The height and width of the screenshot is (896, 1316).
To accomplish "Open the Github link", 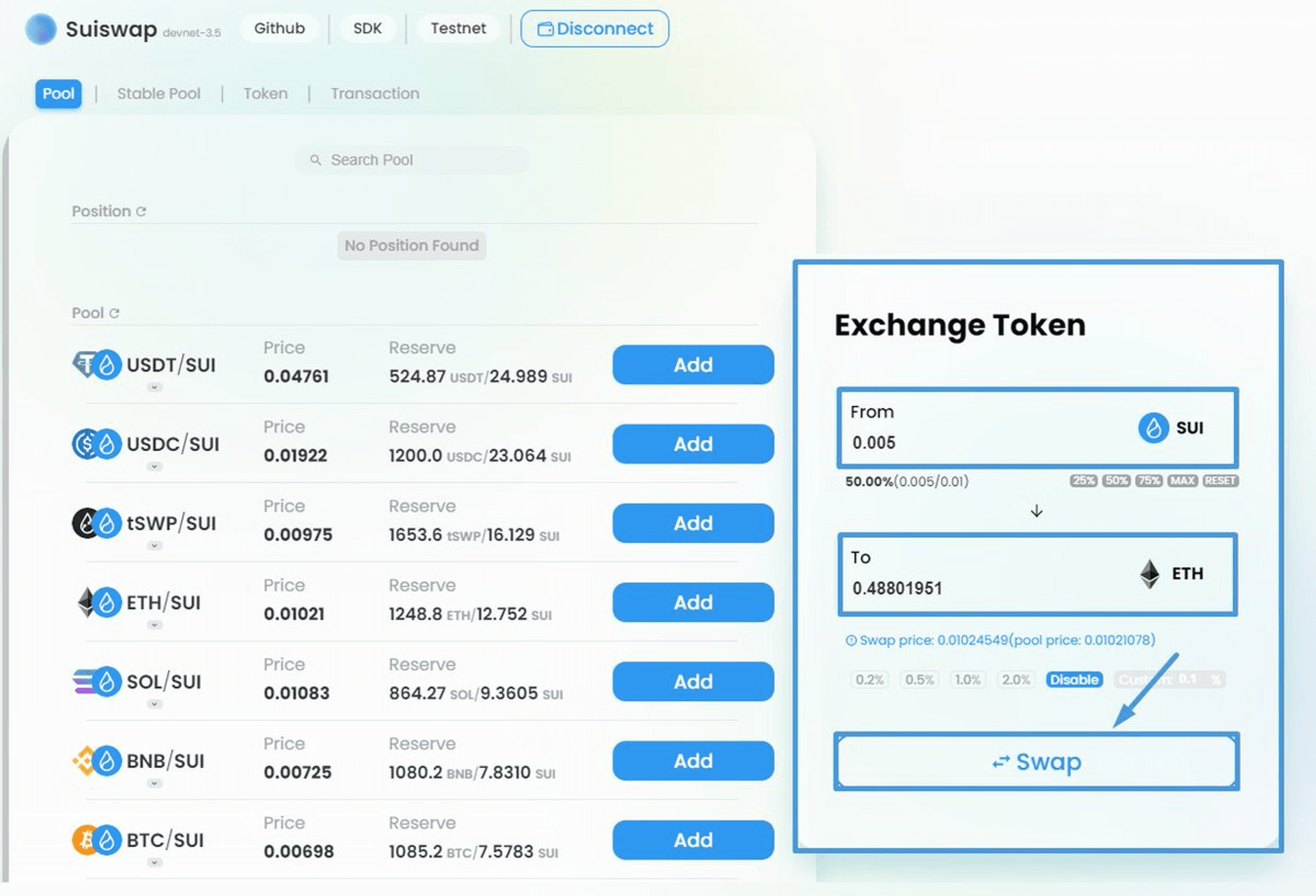I will (x=279, y=28).
